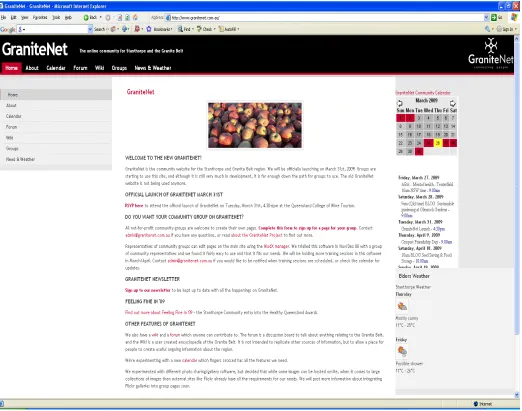Click the AutoFill button
The image size is (522, 411).
click(228, 29)
